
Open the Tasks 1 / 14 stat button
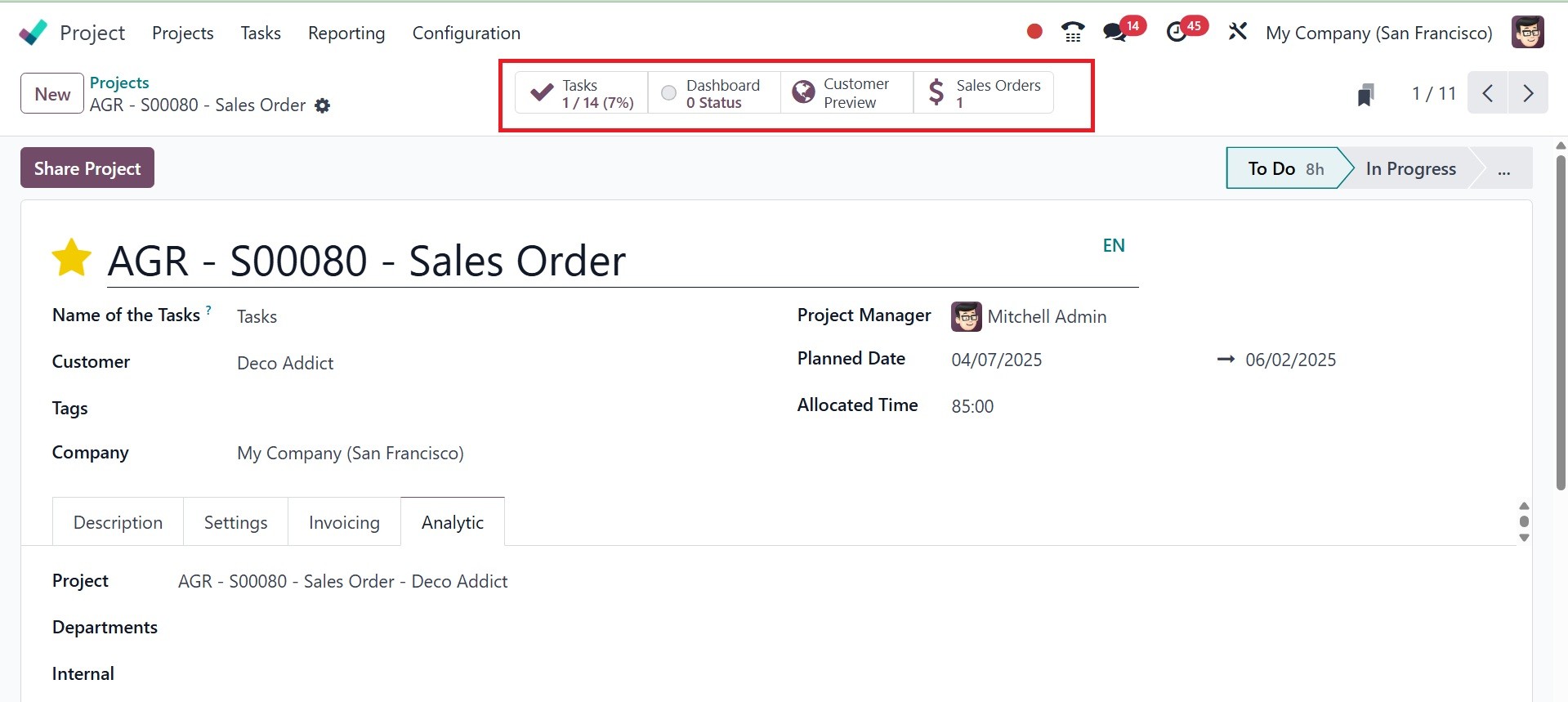pos(582,93)
